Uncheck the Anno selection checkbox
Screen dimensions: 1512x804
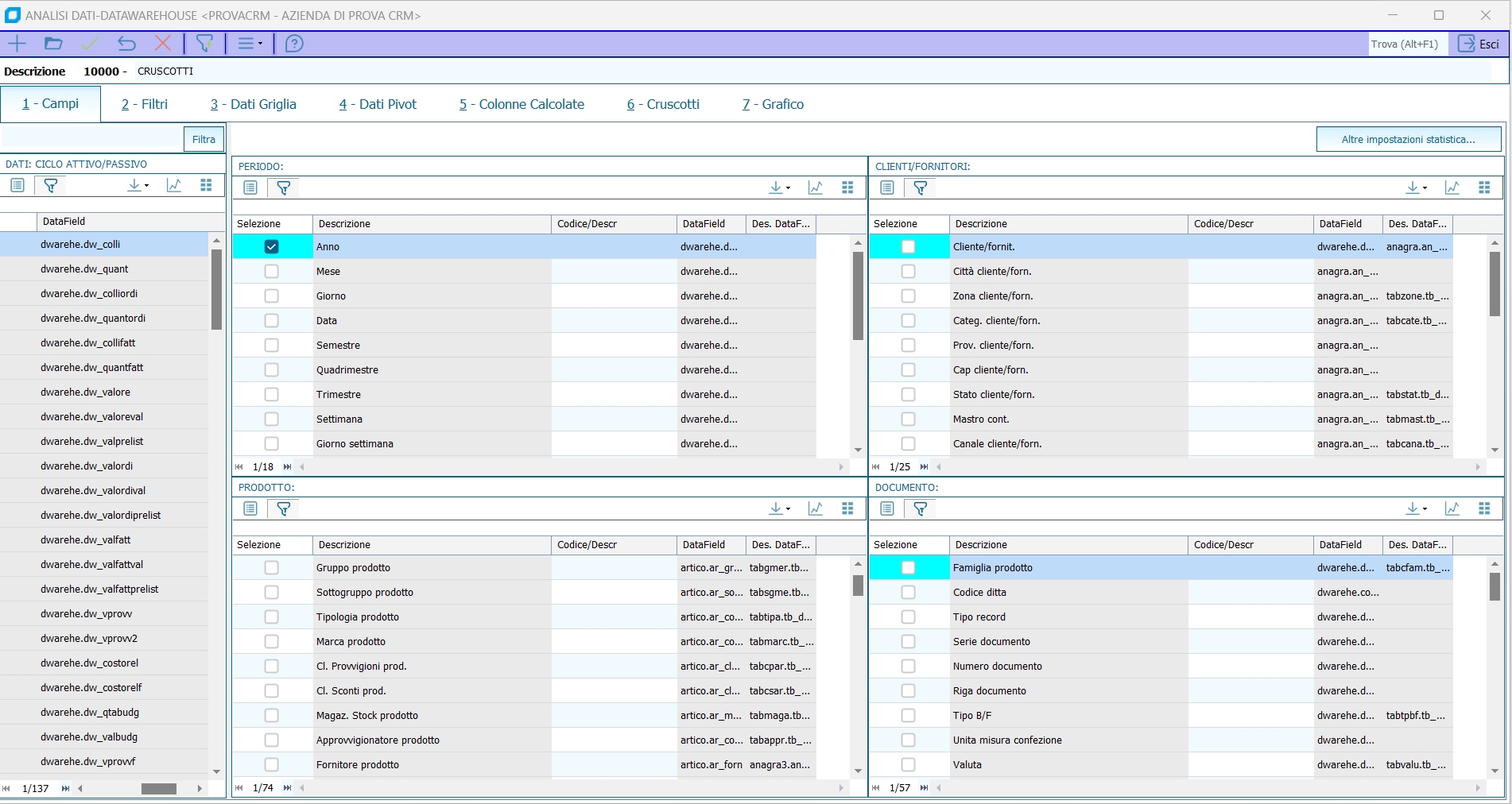pyautogui.click(x=271, y=247)
